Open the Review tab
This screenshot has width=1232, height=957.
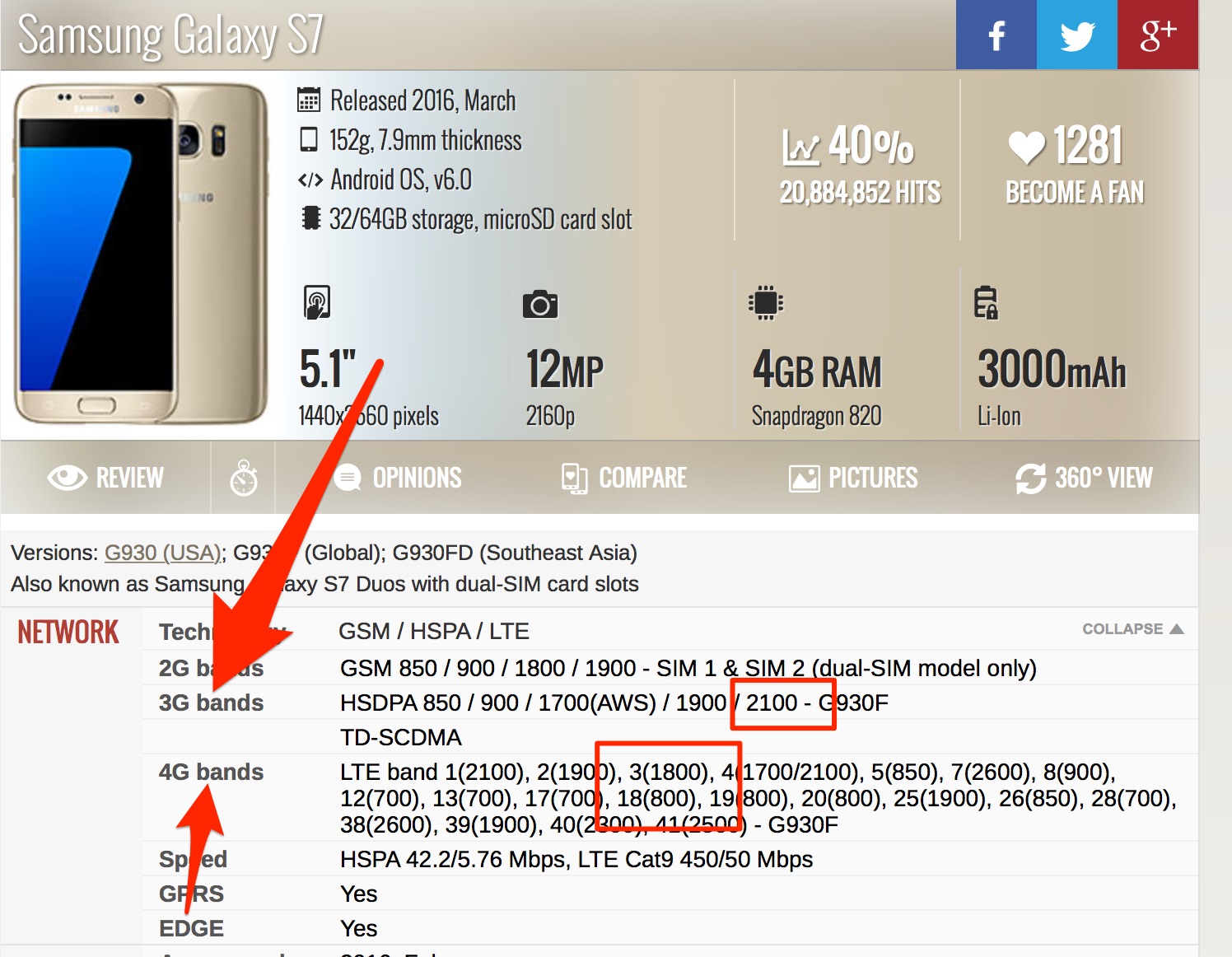[x=105, y=478]
